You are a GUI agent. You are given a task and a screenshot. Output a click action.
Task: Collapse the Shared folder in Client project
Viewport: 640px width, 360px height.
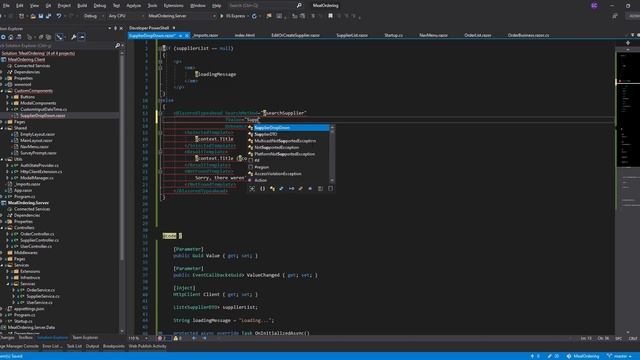(2, 128)
